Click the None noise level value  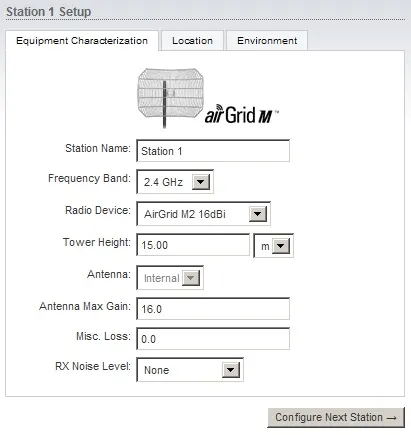[156, 370]
